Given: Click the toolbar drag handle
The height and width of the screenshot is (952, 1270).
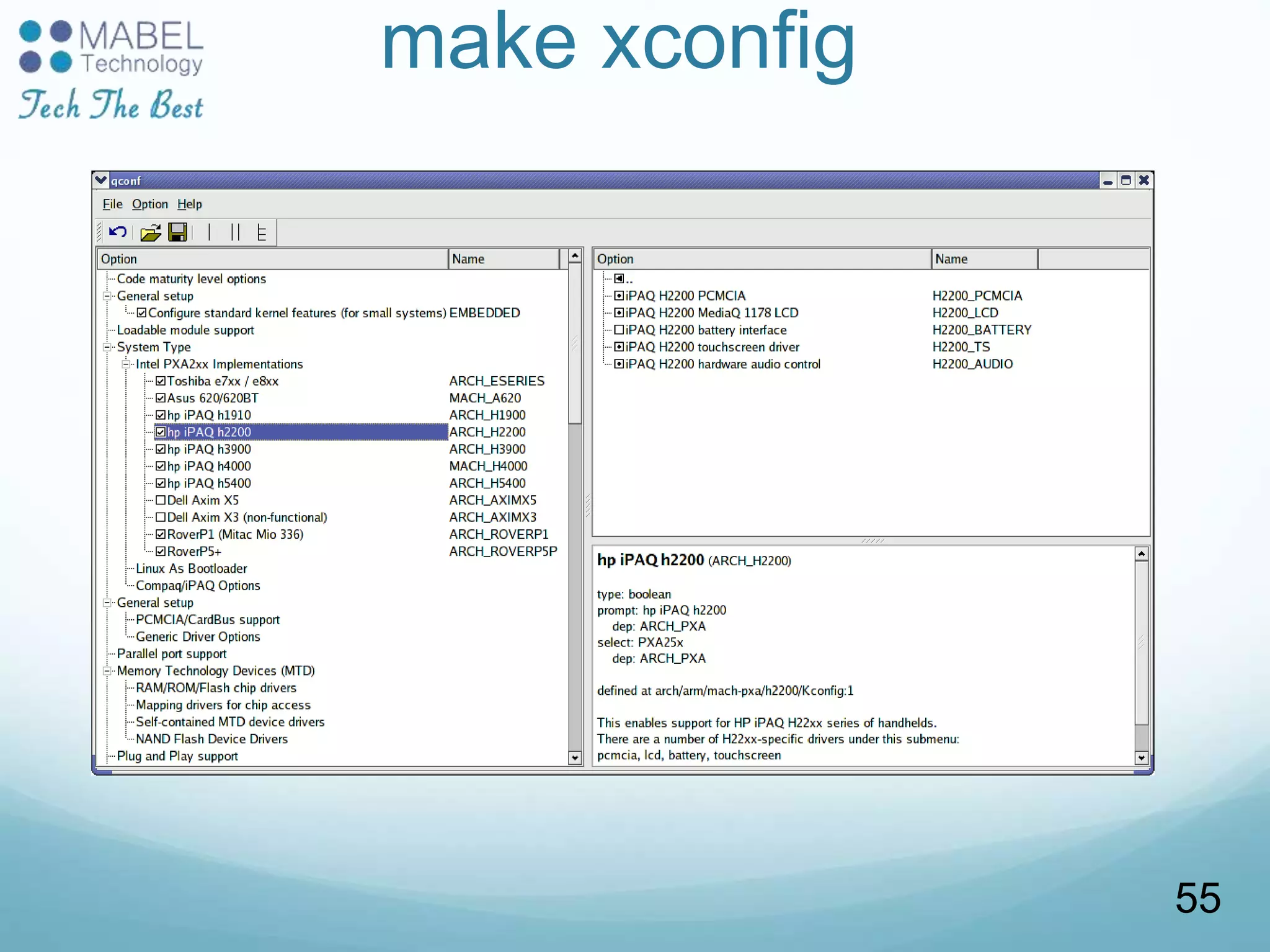Looking at the screenshot, I should coord(99,232).
